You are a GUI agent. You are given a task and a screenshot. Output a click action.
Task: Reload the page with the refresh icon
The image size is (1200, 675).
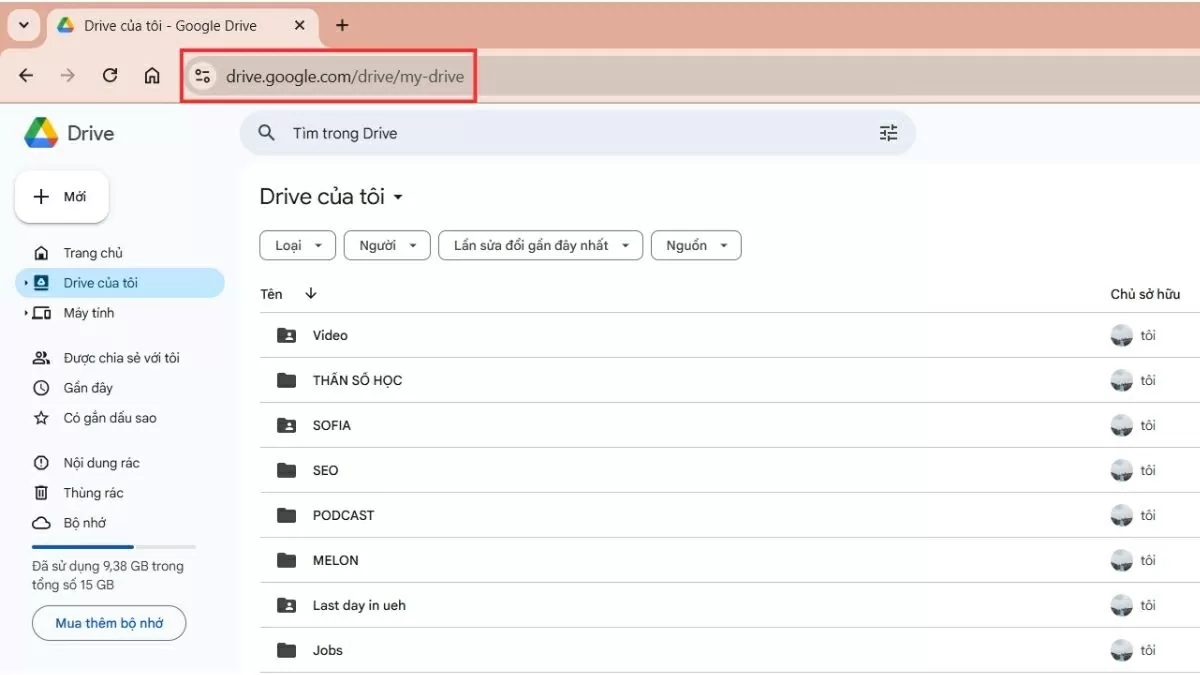point(110,76)
